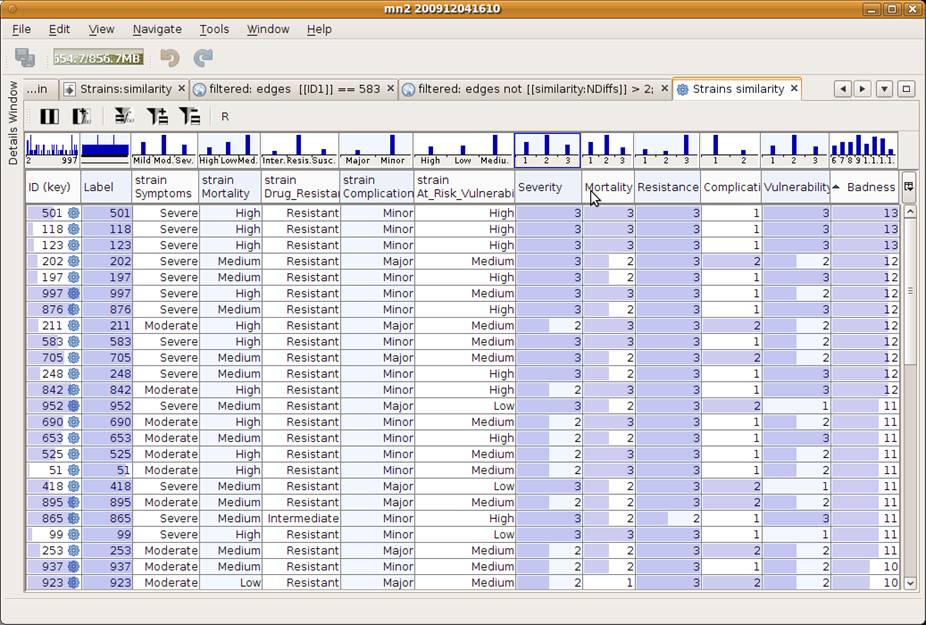The image size is (926, 625).
Task: Maximize the editor window with the square icon
Action: (906, 89)
